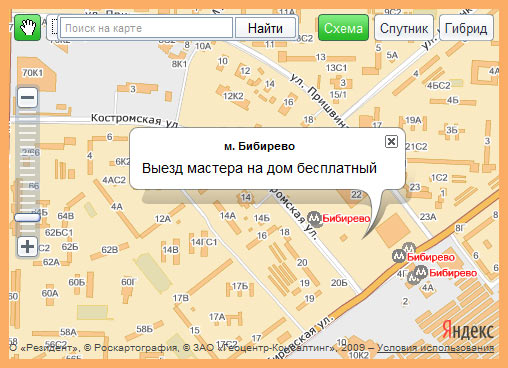Click the Найти search button
This screenshot has width=508, height=368.
pyautogui.click(x=265, y=28)
